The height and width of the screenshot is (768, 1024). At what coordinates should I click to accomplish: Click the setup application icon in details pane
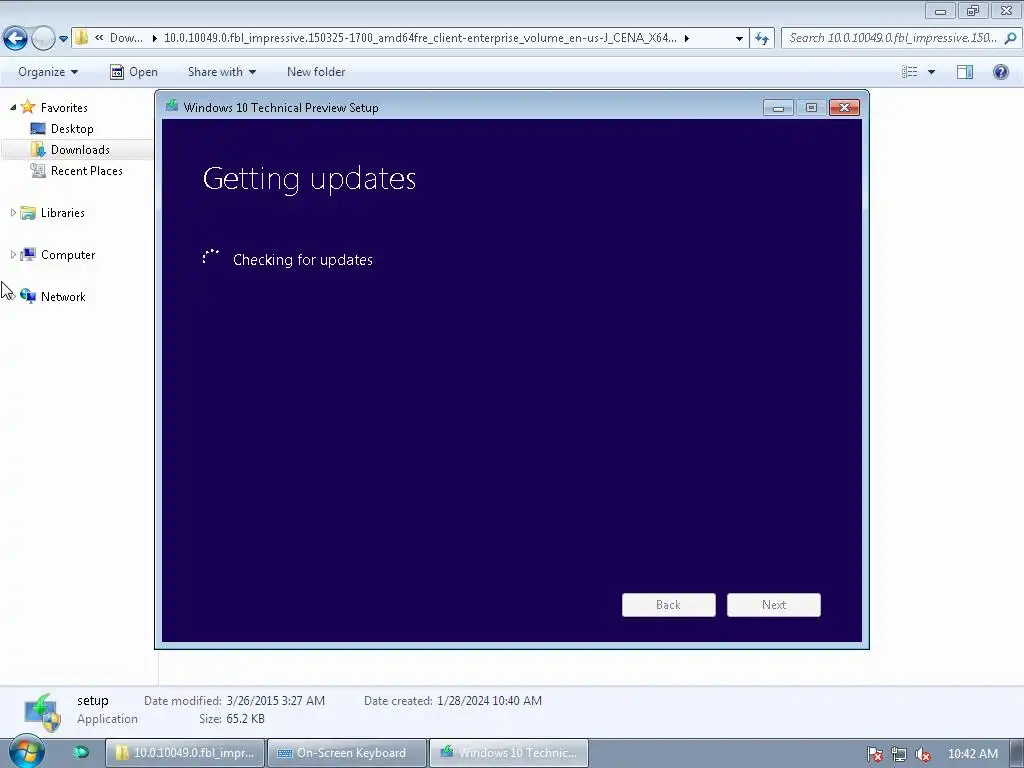click(42, 712)
